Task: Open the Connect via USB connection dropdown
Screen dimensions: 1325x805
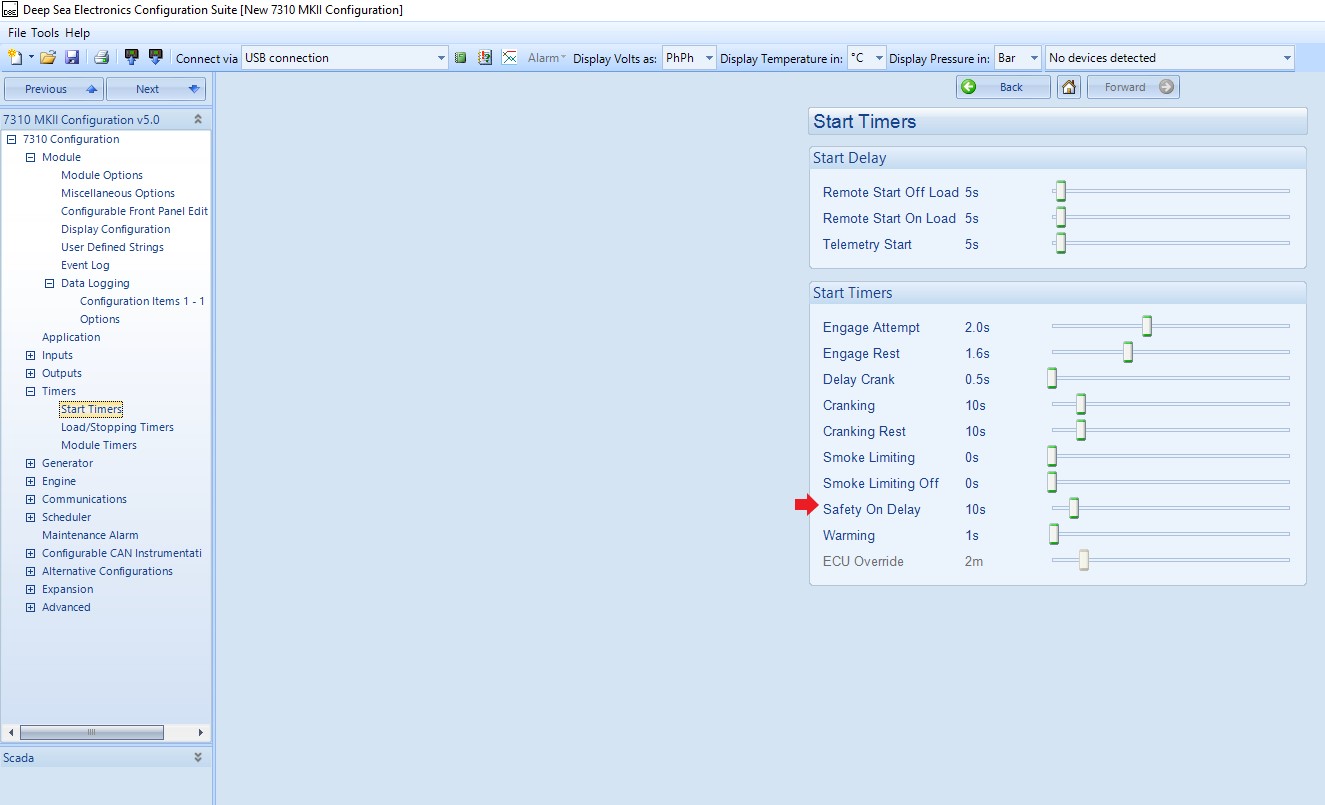Action: click(x=441, y=58)
